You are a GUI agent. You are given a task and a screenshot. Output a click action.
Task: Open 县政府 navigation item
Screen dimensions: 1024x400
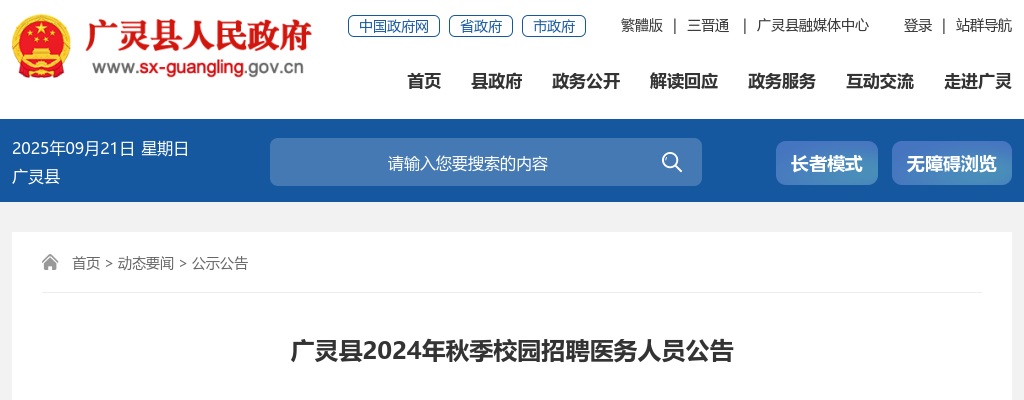point(496,82)
